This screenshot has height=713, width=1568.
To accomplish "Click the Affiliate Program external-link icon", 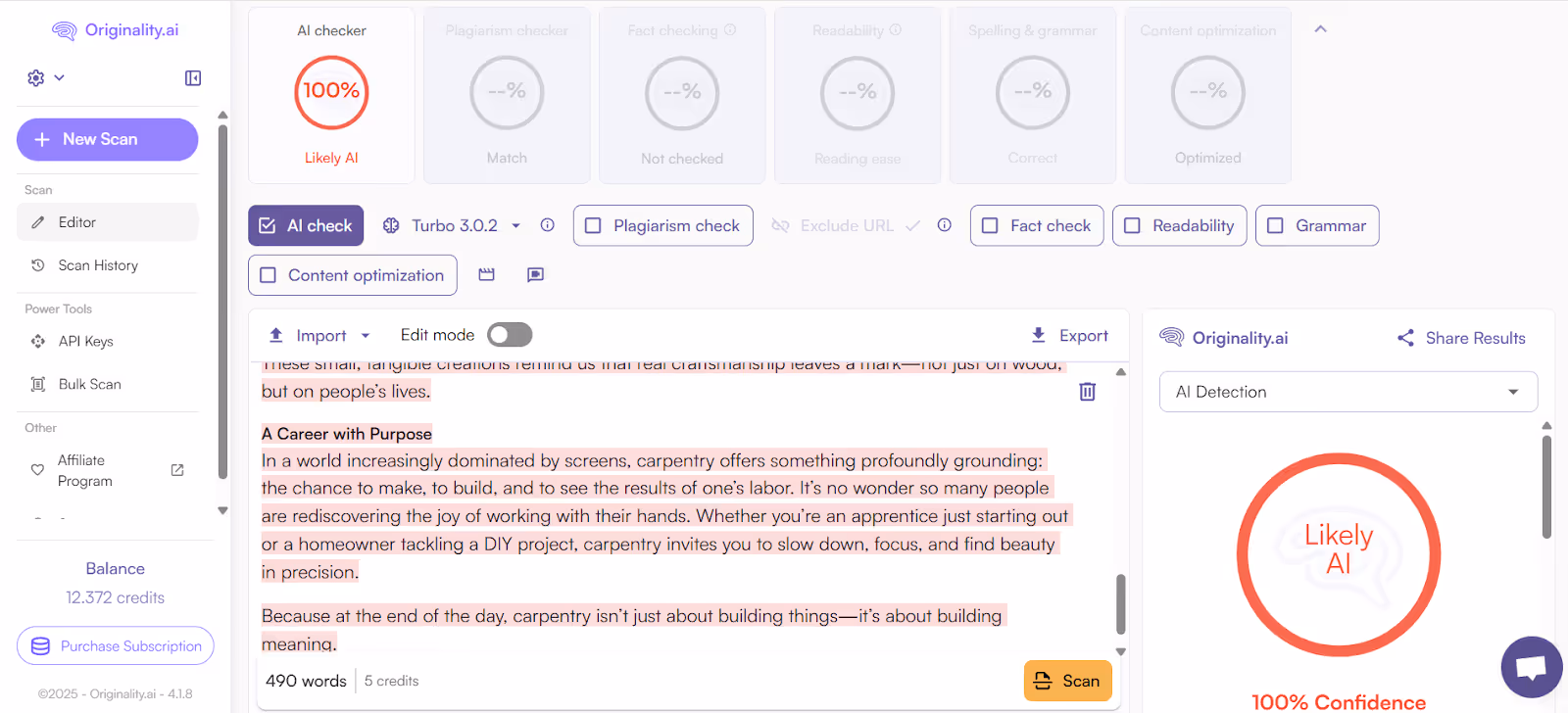I will [x=177, y=470].
